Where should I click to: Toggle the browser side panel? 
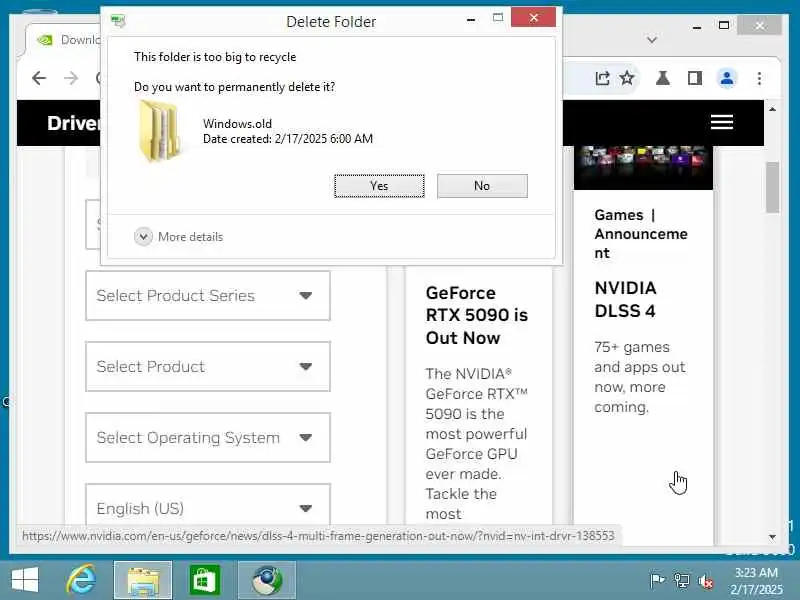coord(695,78)
